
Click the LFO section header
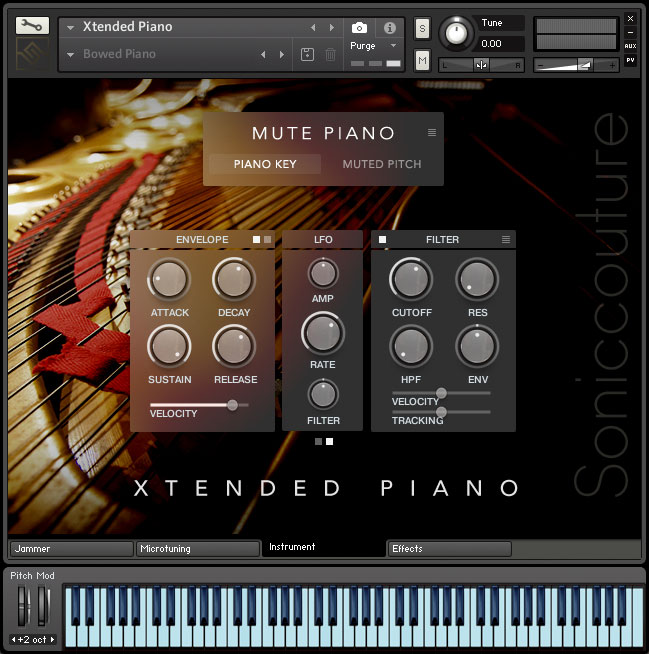coord(323,239)
